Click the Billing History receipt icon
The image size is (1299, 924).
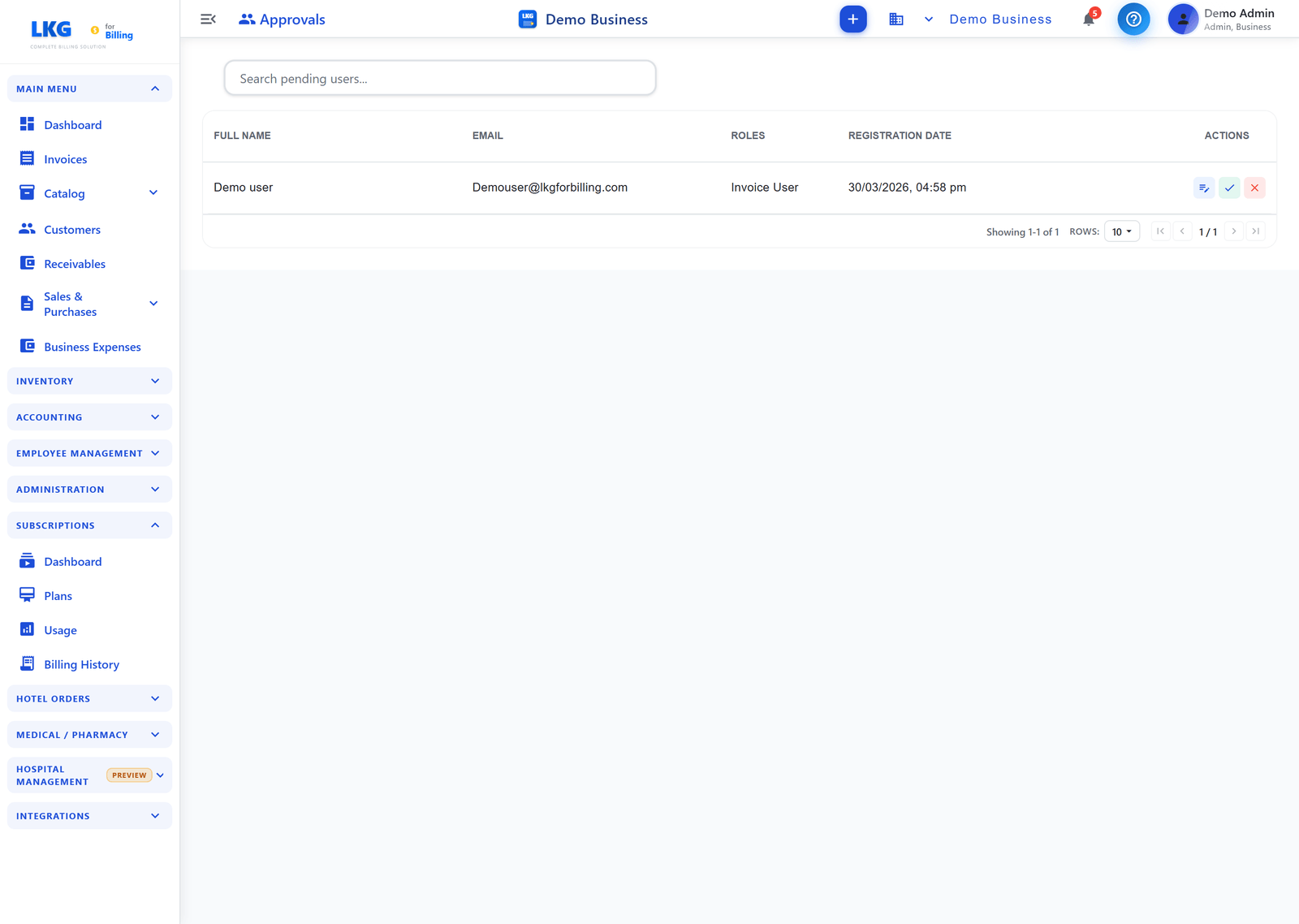coord(27,663)
